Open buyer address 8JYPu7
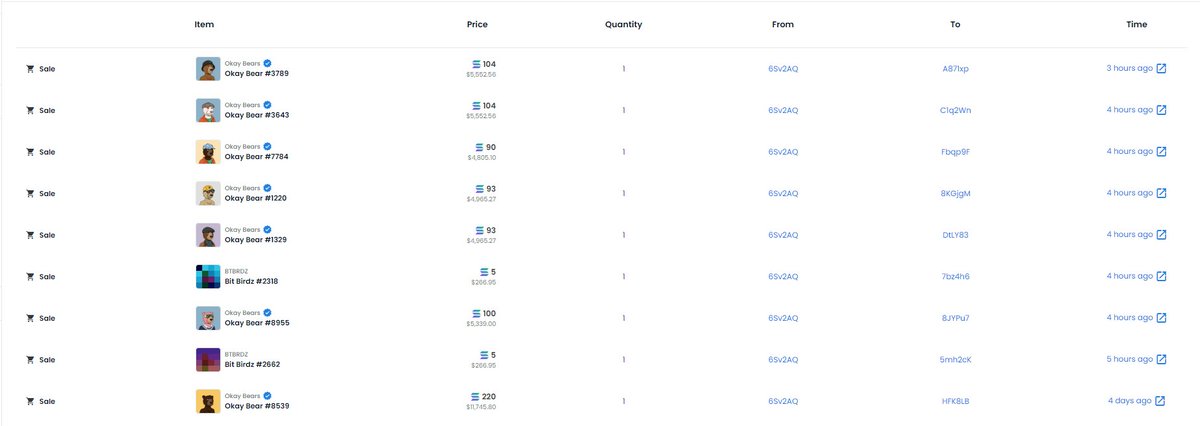Image resolution: width=1200 pixels, height=426 pixels. [956, 318]
